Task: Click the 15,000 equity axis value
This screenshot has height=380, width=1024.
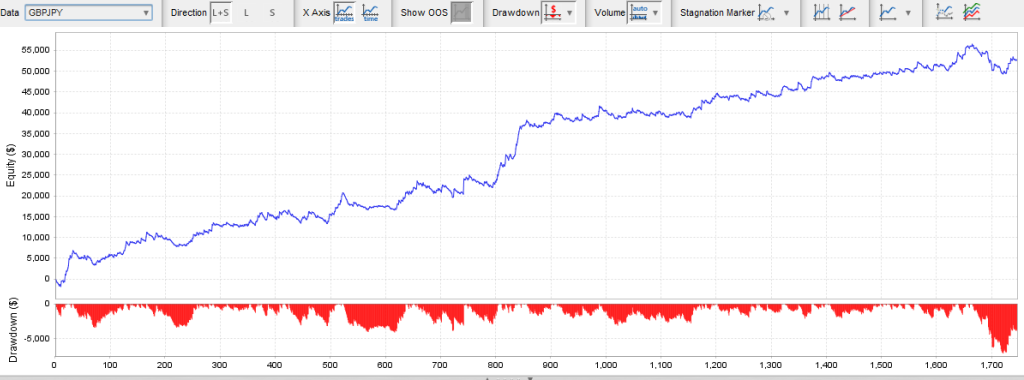Action: 37,217
